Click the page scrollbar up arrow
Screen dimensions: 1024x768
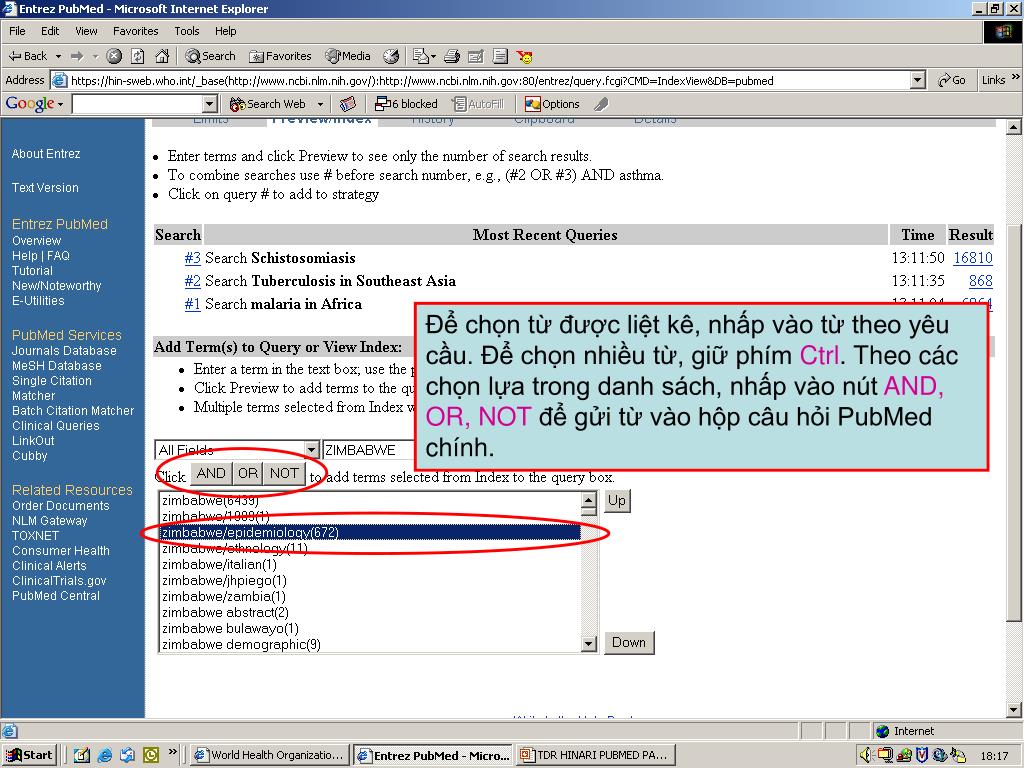[1014, 127]
